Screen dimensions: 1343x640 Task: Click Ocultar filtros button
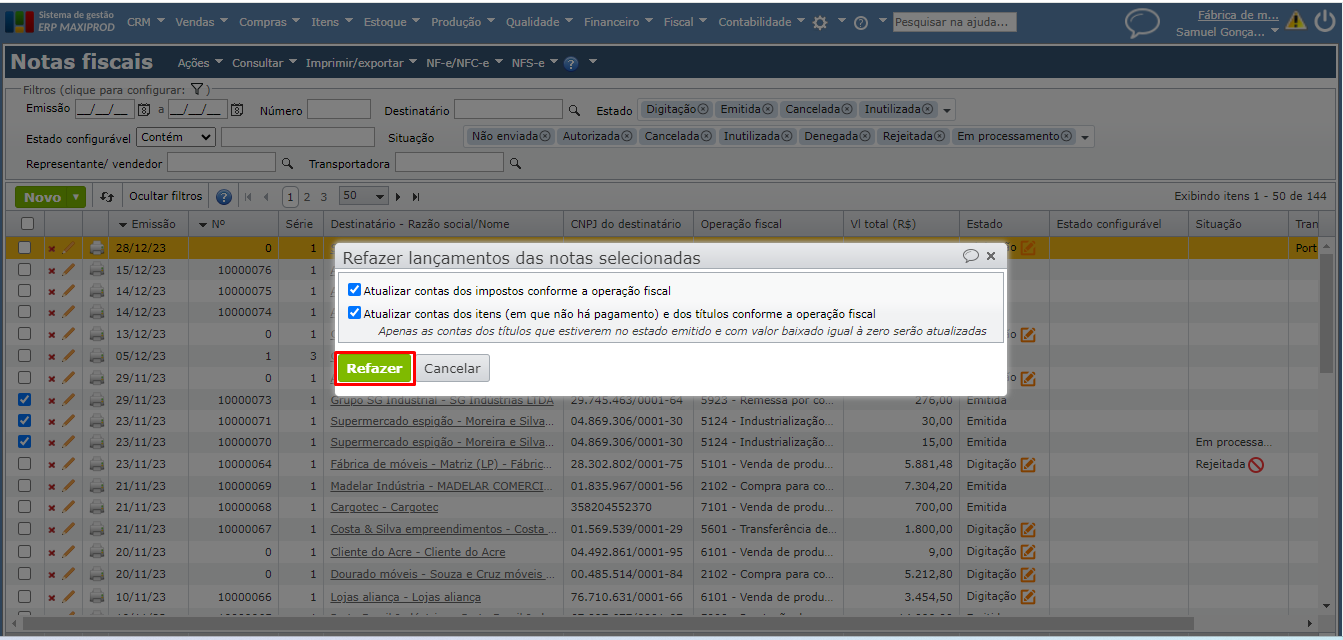(x=166, y=196)
